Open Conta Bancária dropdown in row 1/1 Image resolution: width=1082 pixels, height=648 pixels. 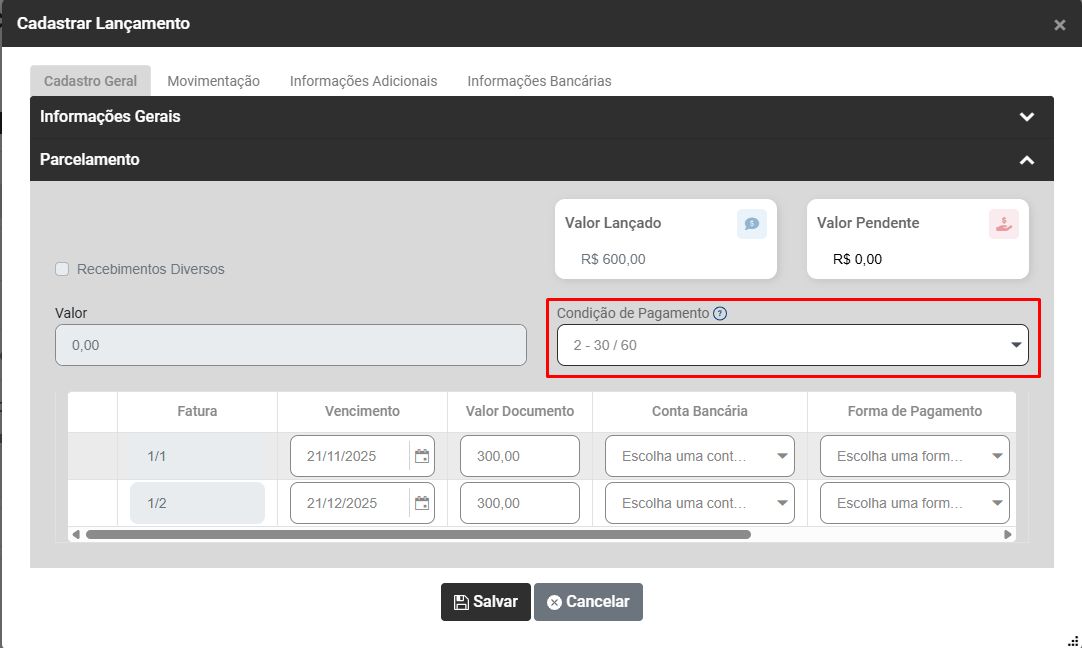tap(700, 456)
